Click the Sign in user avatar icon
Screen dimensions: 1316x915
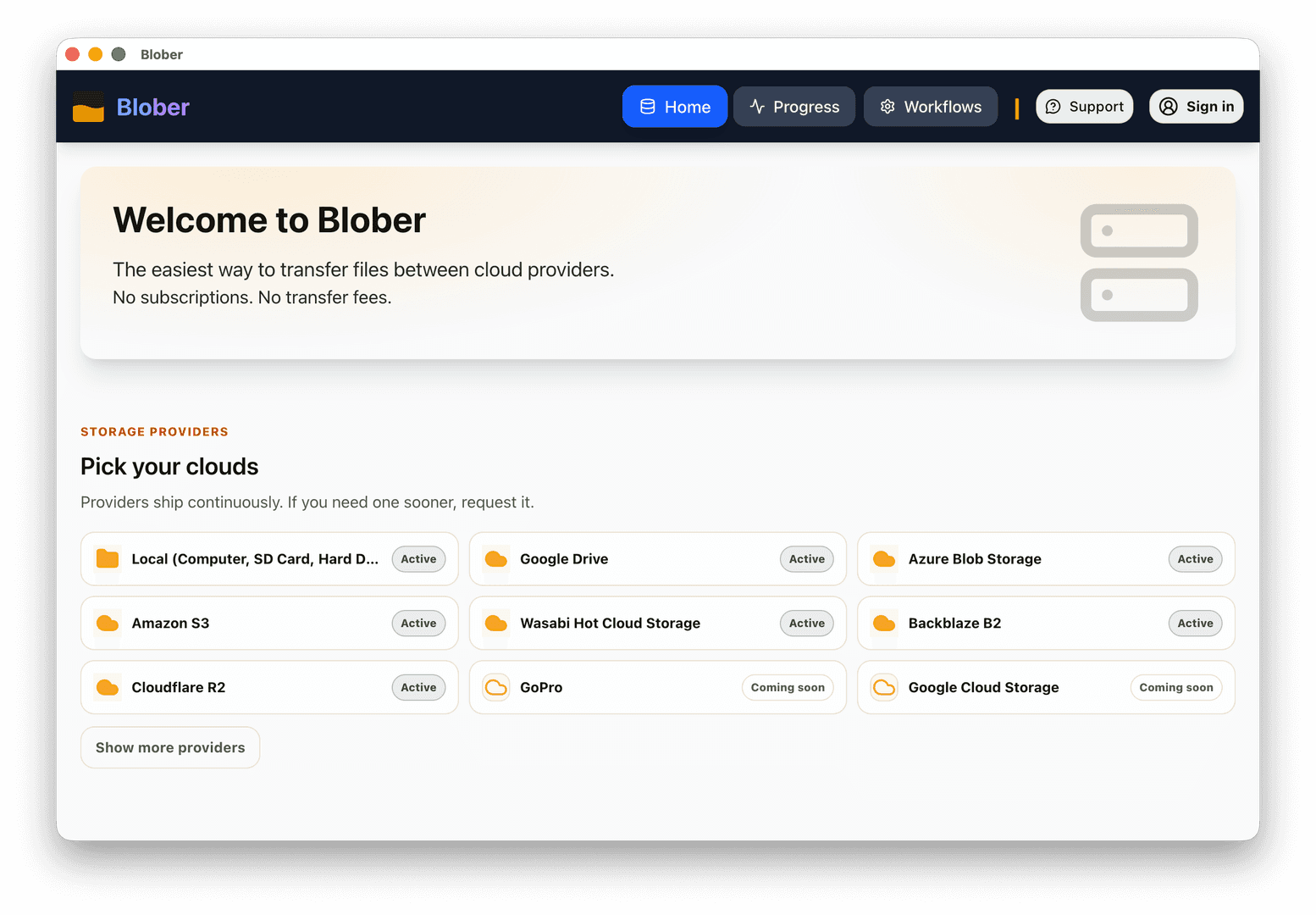coord(1169,106)
